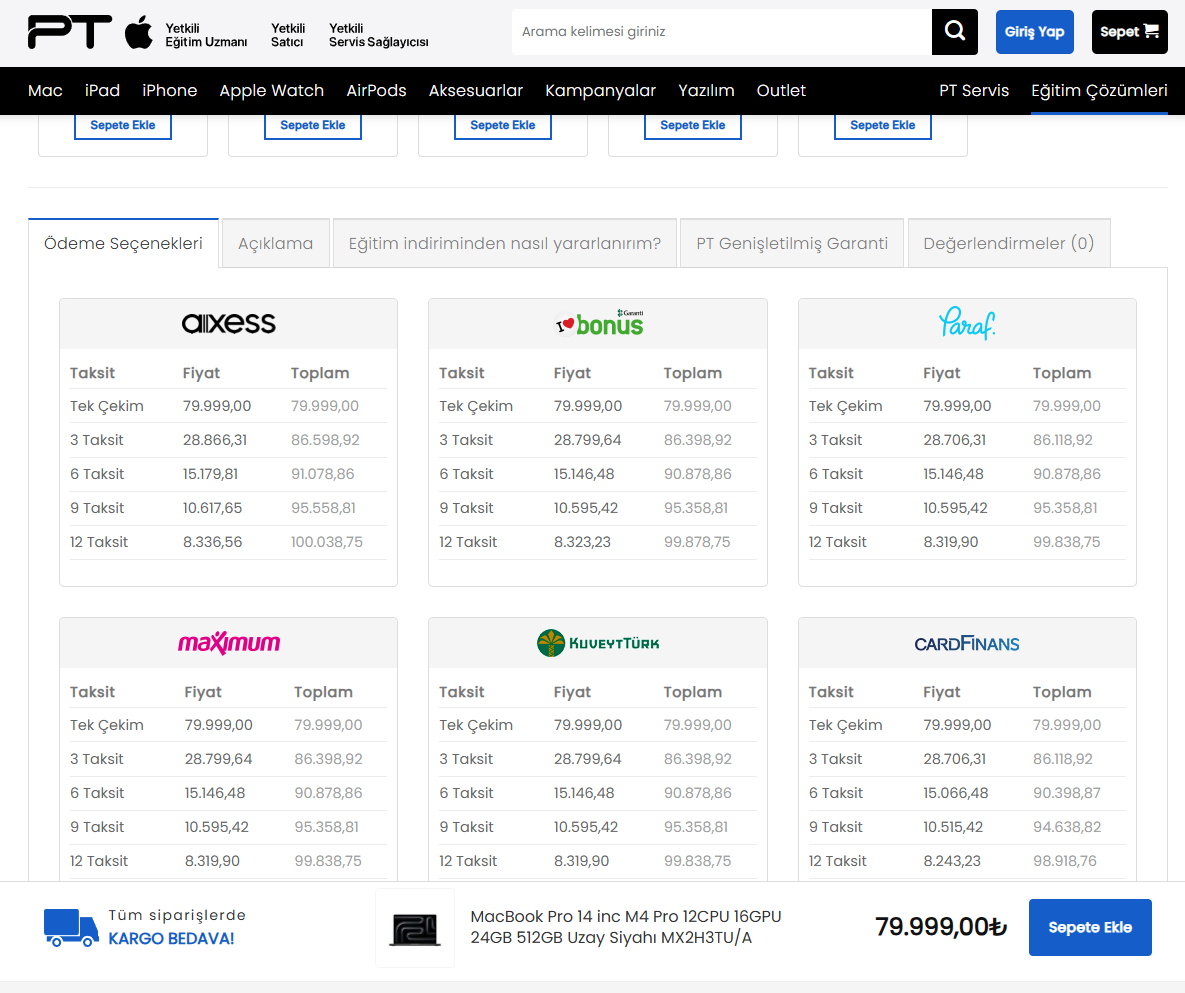This screenshot has height=993, width=1185.
Task: Open the Aksesuarlar menu
Action: point(475,91)
